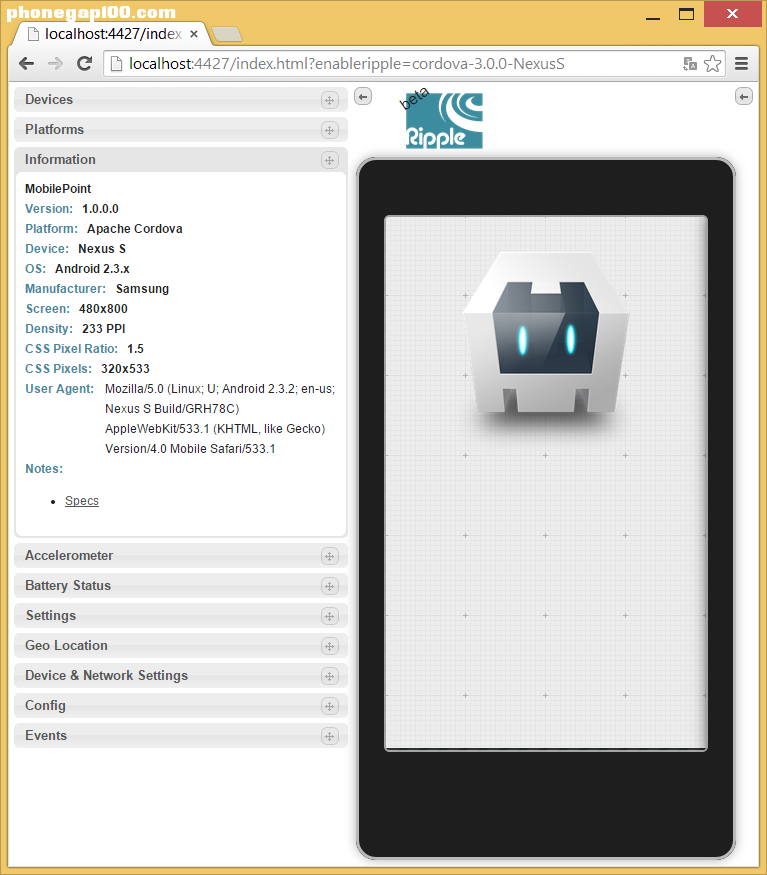Open the Specs link
The image size is (767, 875).
pos(82,501)
